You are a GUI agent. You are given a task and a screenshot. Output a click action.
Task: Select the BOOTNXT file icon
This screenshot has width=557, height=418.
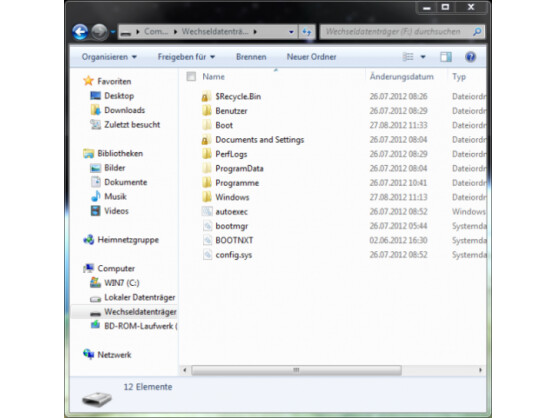[x=207, y=240]
